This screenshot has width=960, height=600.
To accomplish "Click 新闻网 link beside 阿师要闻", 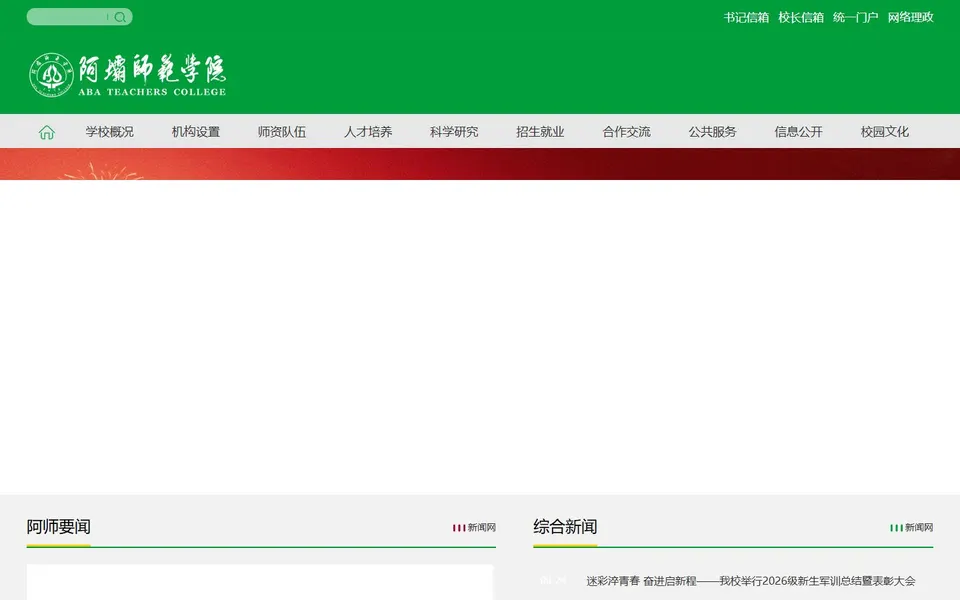I will (x=474, y=527).
